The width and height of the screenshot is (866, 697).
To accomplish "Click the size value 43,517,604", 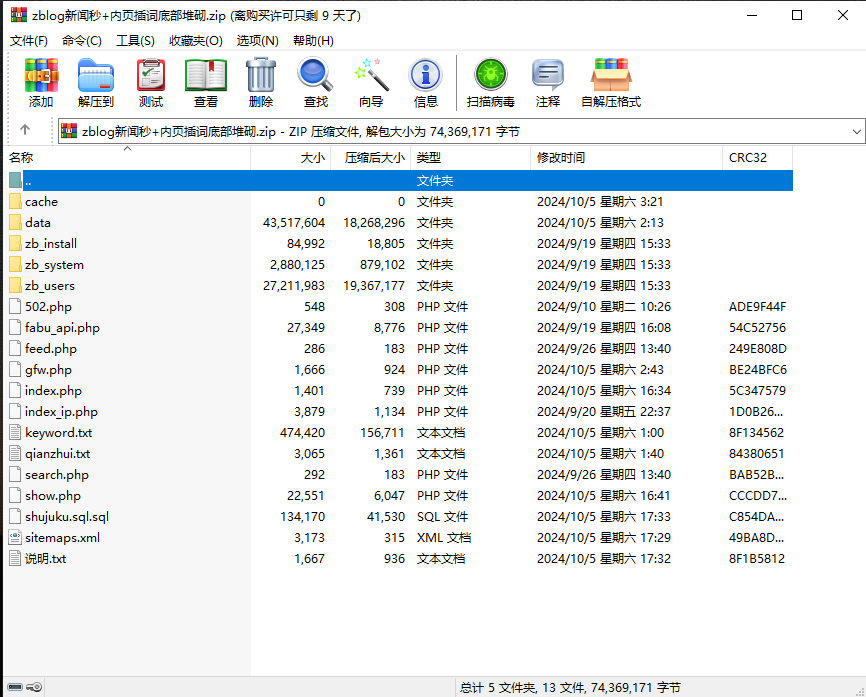I will click(294, 223).
